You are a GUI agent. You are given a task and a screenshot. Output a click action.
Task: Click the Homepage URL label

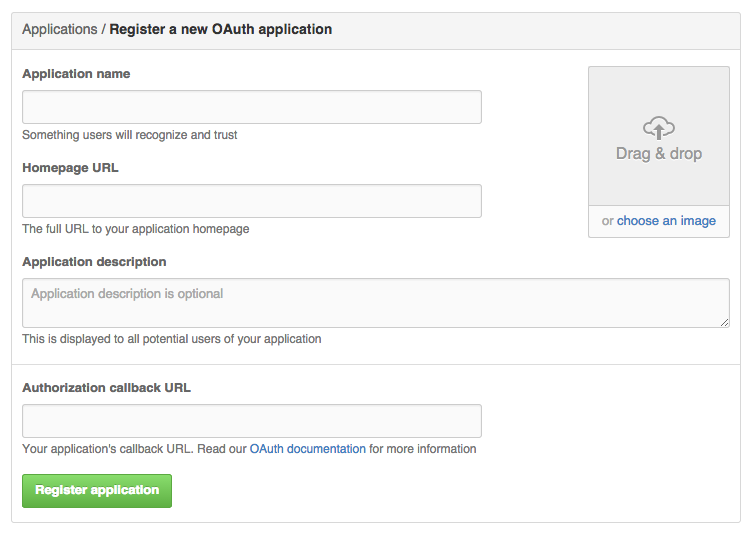click(70, 168)
